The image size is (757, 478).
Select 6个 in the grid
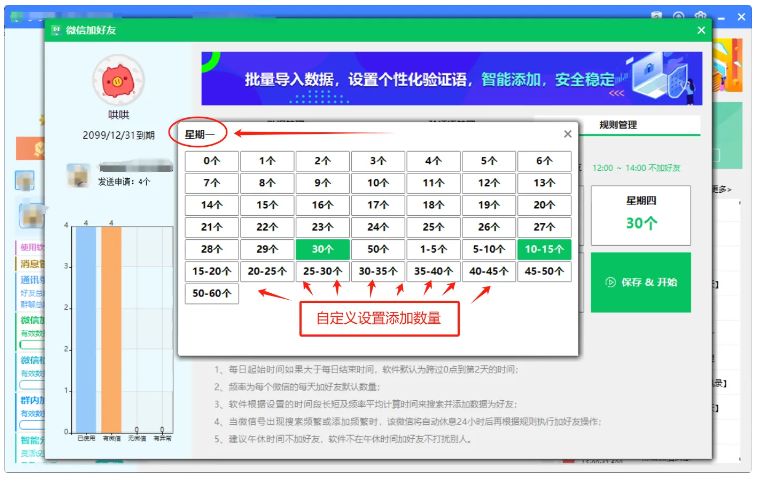click(544, 161)
